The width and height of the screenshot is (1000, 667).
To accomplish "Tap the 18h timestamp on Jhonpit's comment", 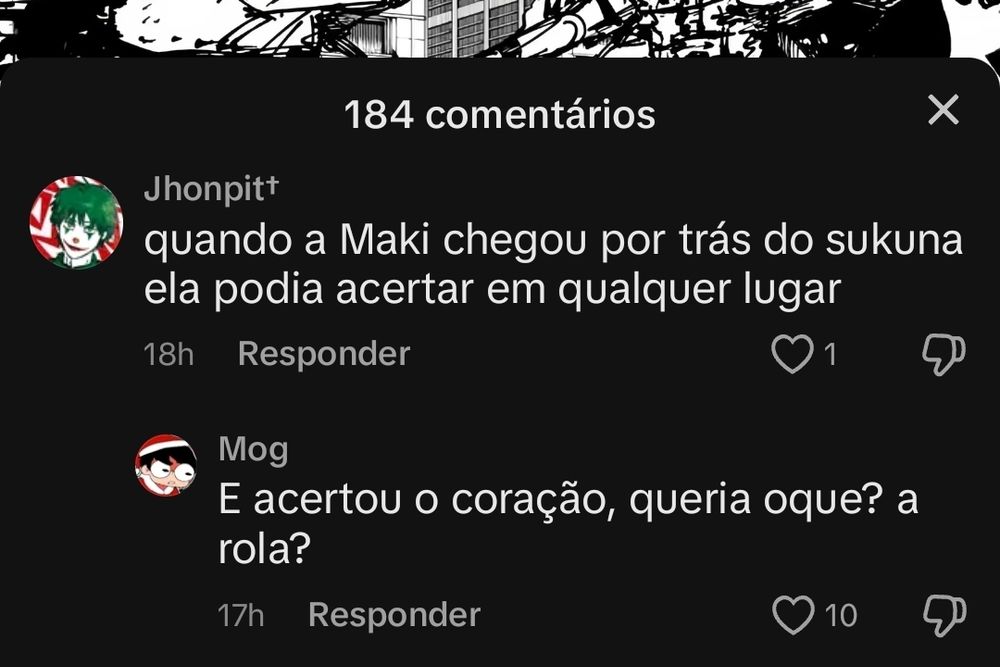I will click(x=168, y=354).
